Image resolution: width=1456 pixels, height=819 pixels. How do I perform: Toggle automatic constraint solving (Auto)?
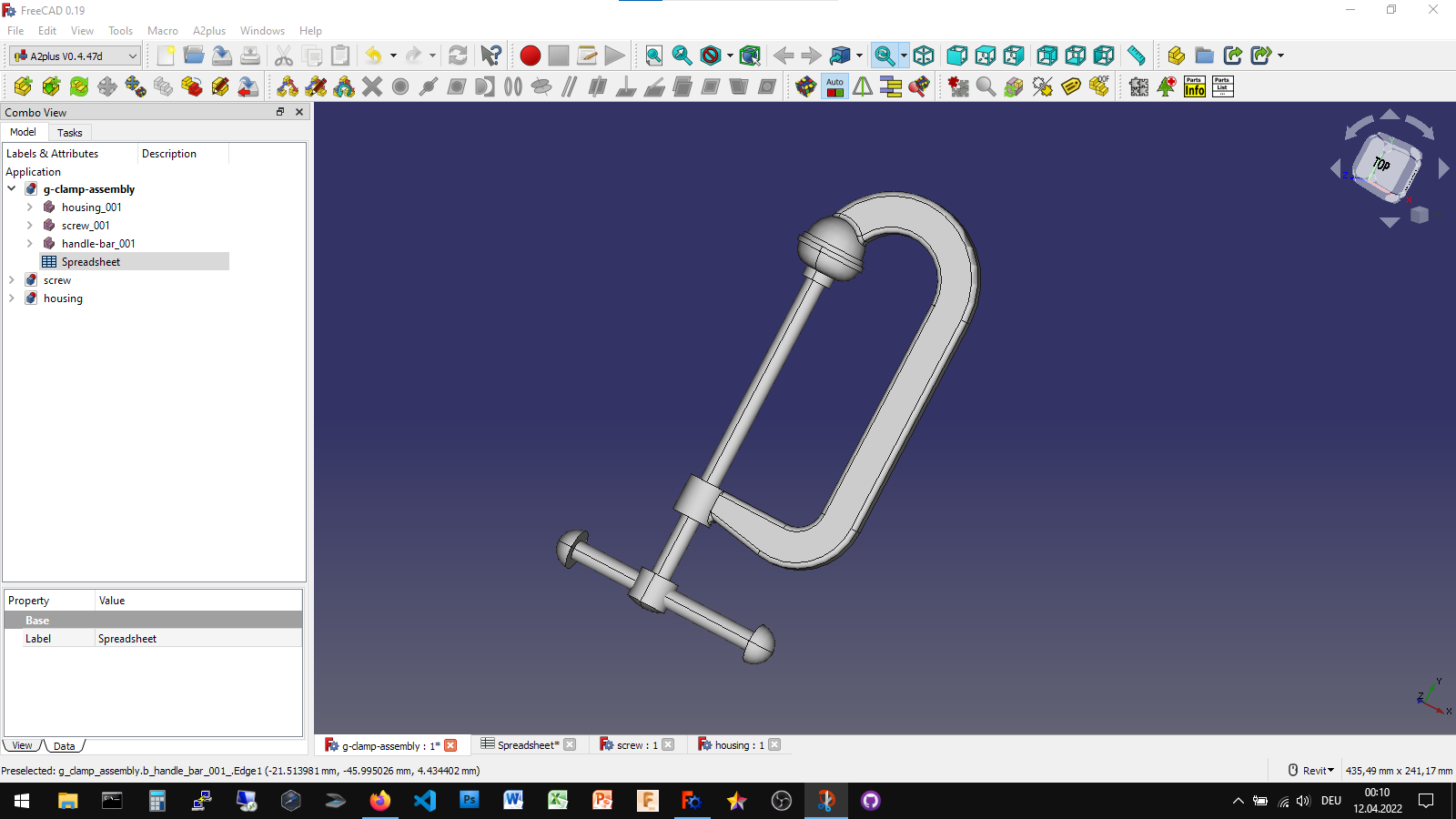834,86
